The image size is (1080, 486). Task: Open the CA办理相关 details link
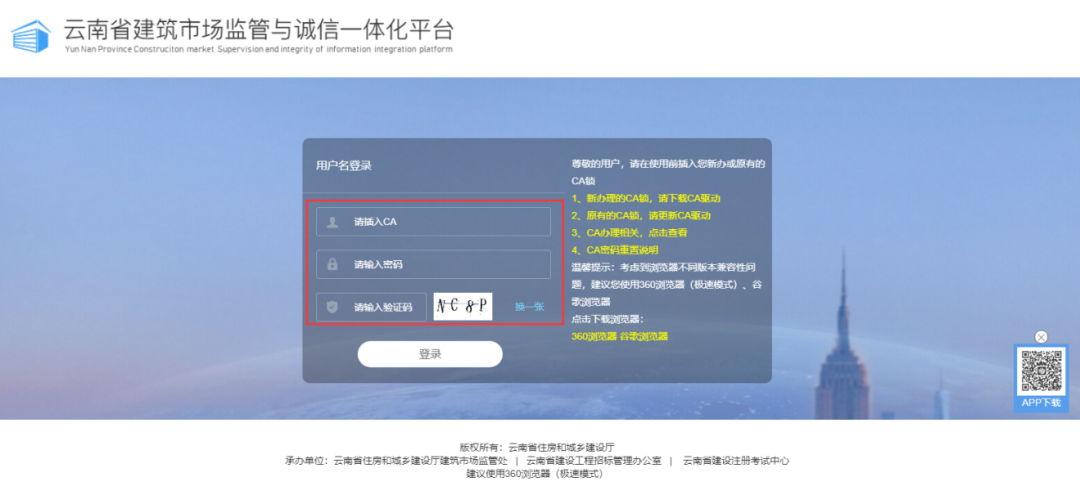[629, 232]
